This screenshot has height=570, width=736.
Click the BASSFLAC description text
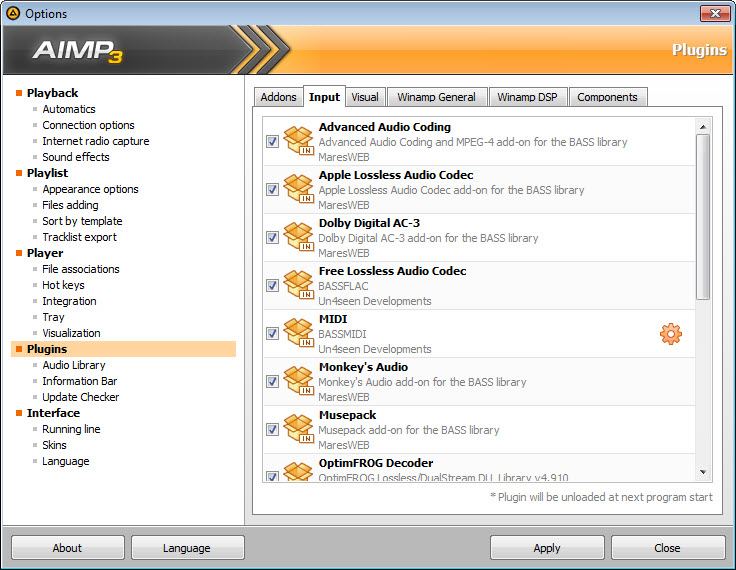pos(343,286)
